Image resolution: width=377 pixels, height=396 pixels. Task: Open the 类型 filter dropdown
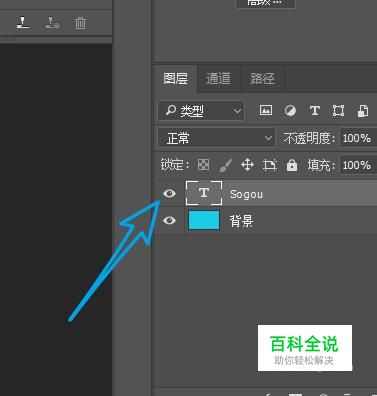pos(201,111)
